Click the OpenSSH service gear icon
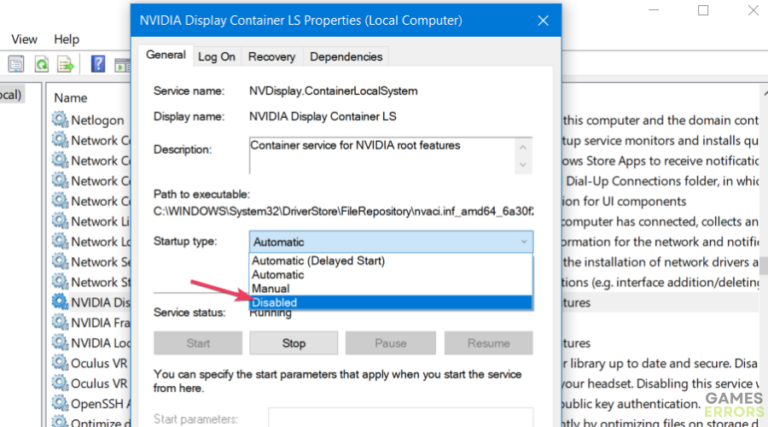768x427 pixels. [60, 403]
